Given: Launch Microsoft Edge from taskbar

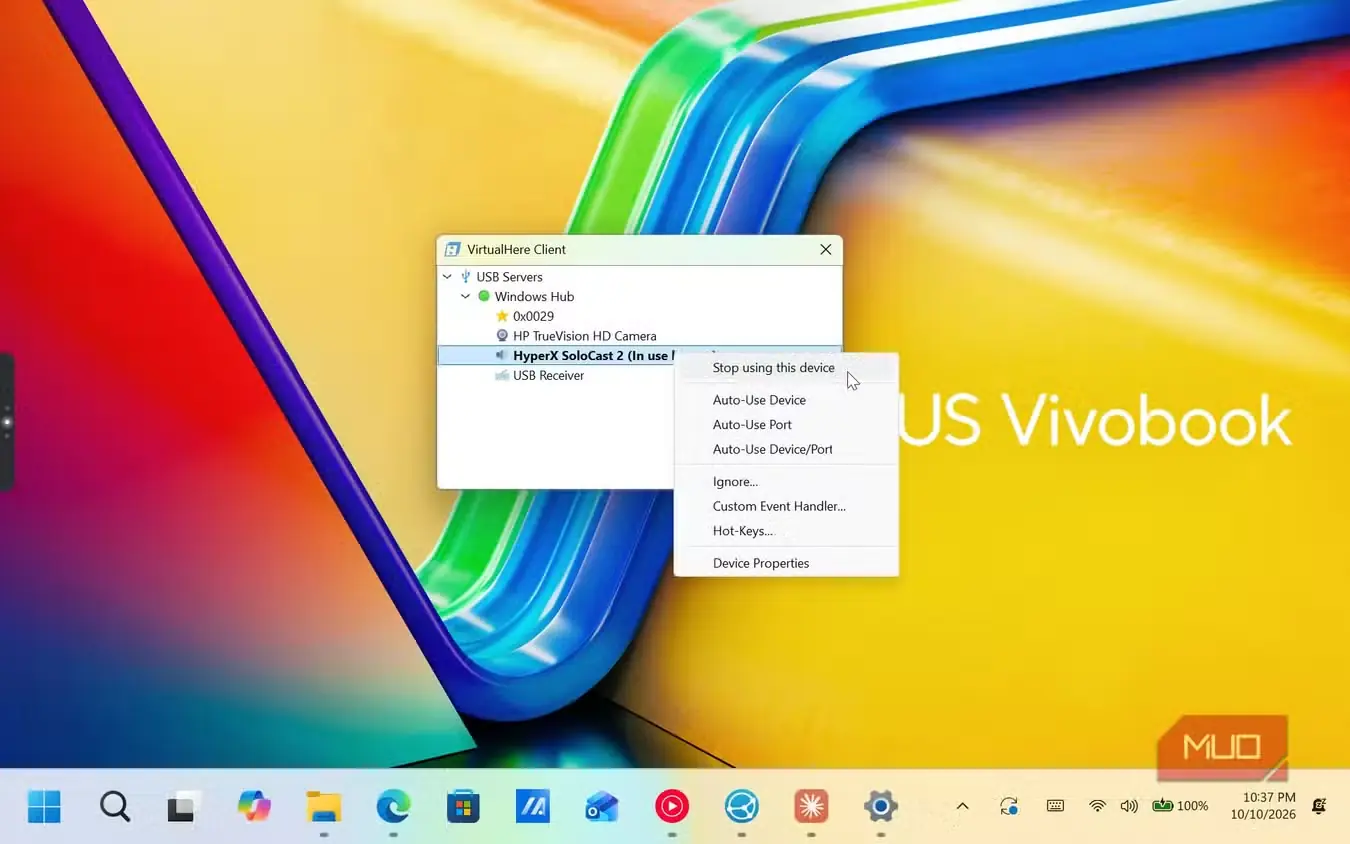Looking at the screenshot, I should click(x=393, y=806).
